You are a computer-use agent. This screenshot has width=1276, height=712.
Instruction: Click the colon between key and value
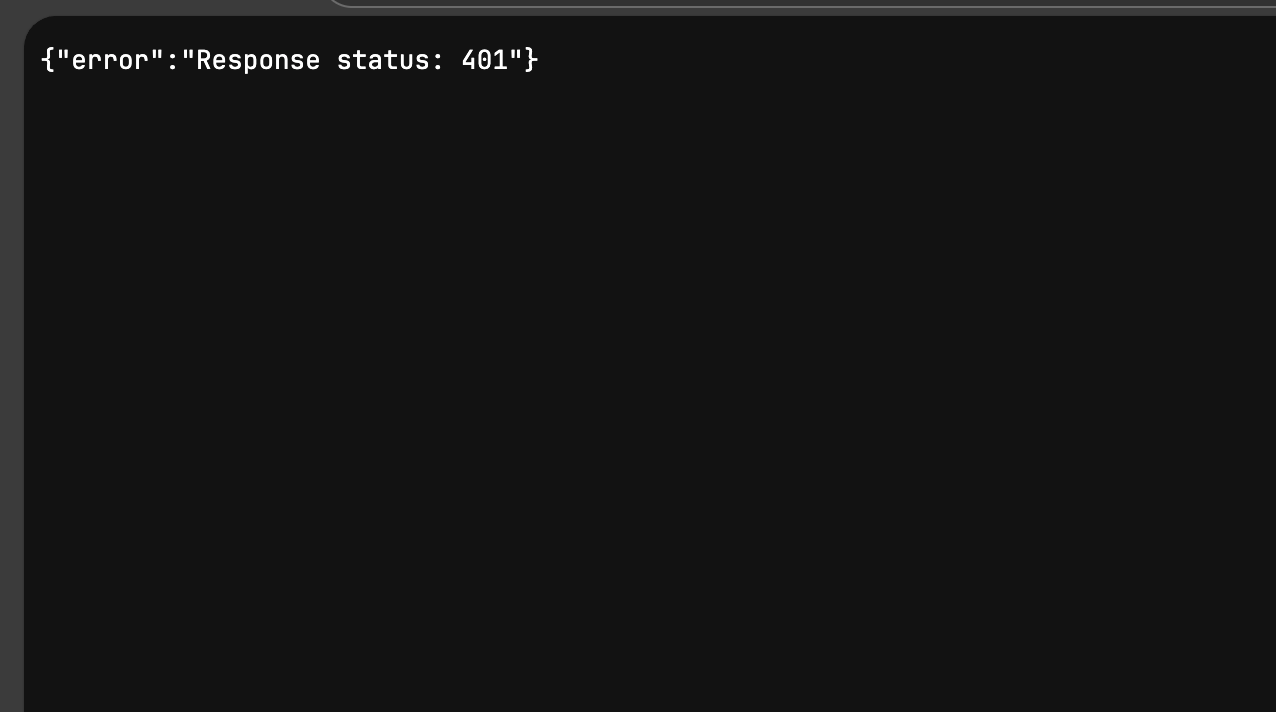coord(172,61)
